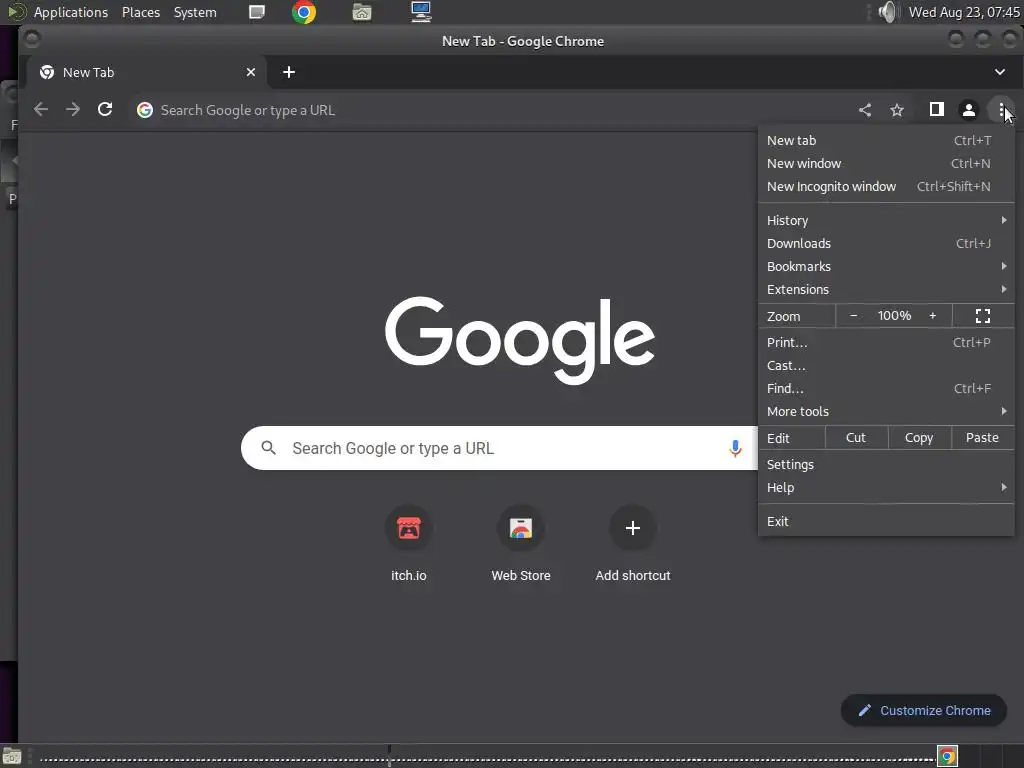The image size is (1024, 768).
Task: Reload the page with the refresh icon
Action: (104, 110)
